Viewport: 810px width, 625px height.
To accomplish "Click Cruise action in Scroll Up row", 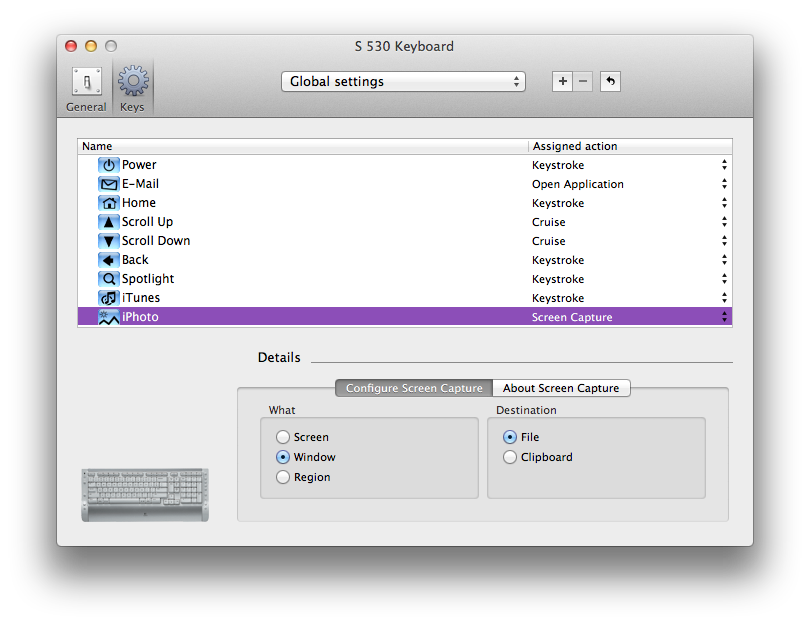I will point(549,222).
